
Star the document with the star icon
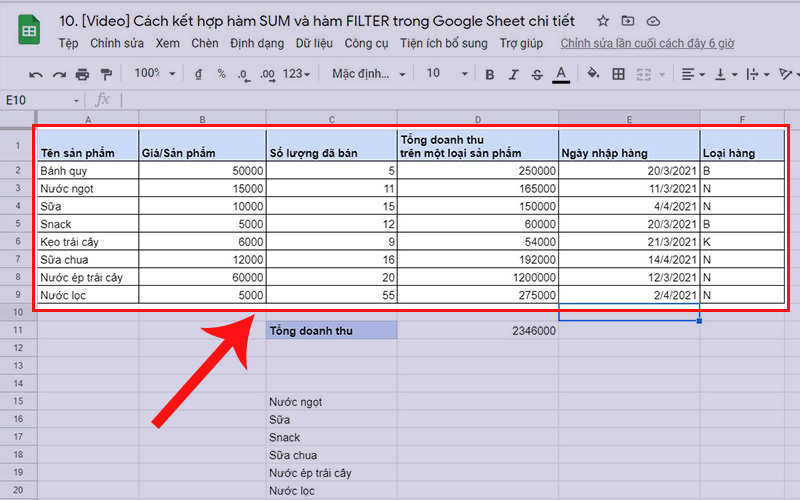(601, 20)
